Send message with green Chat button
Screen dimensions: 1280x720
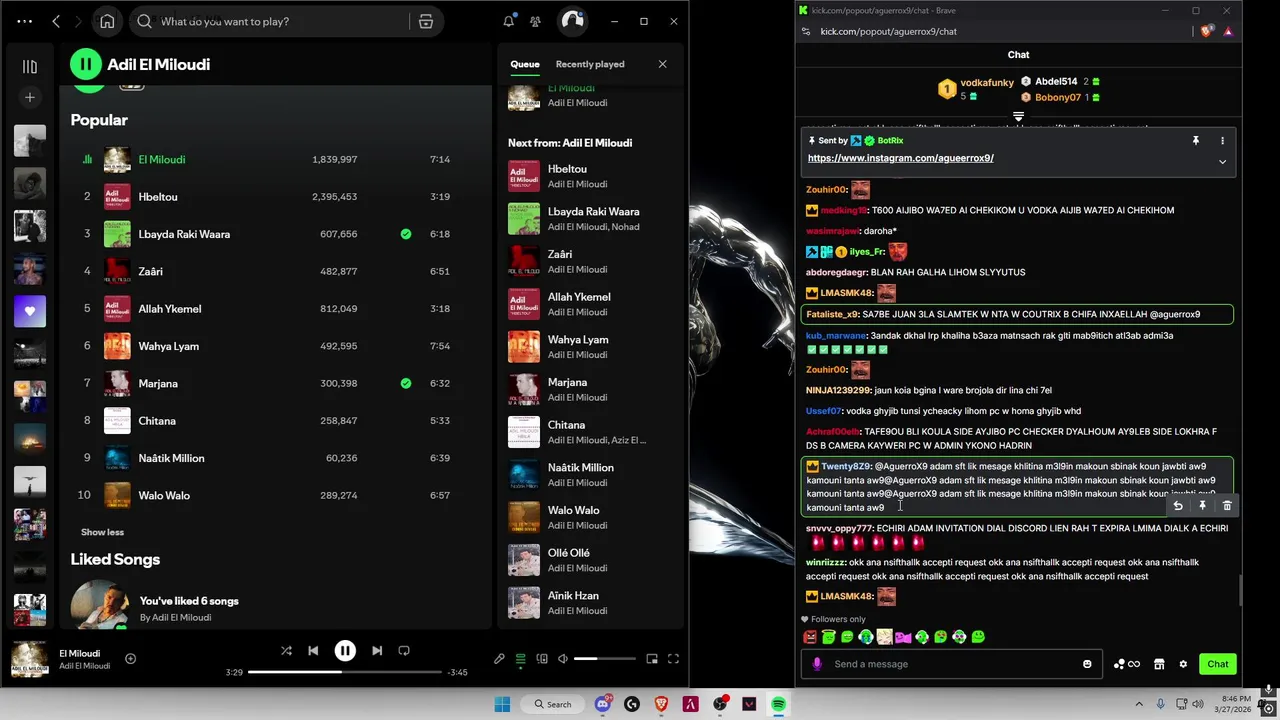click(x=1217, y=664)
